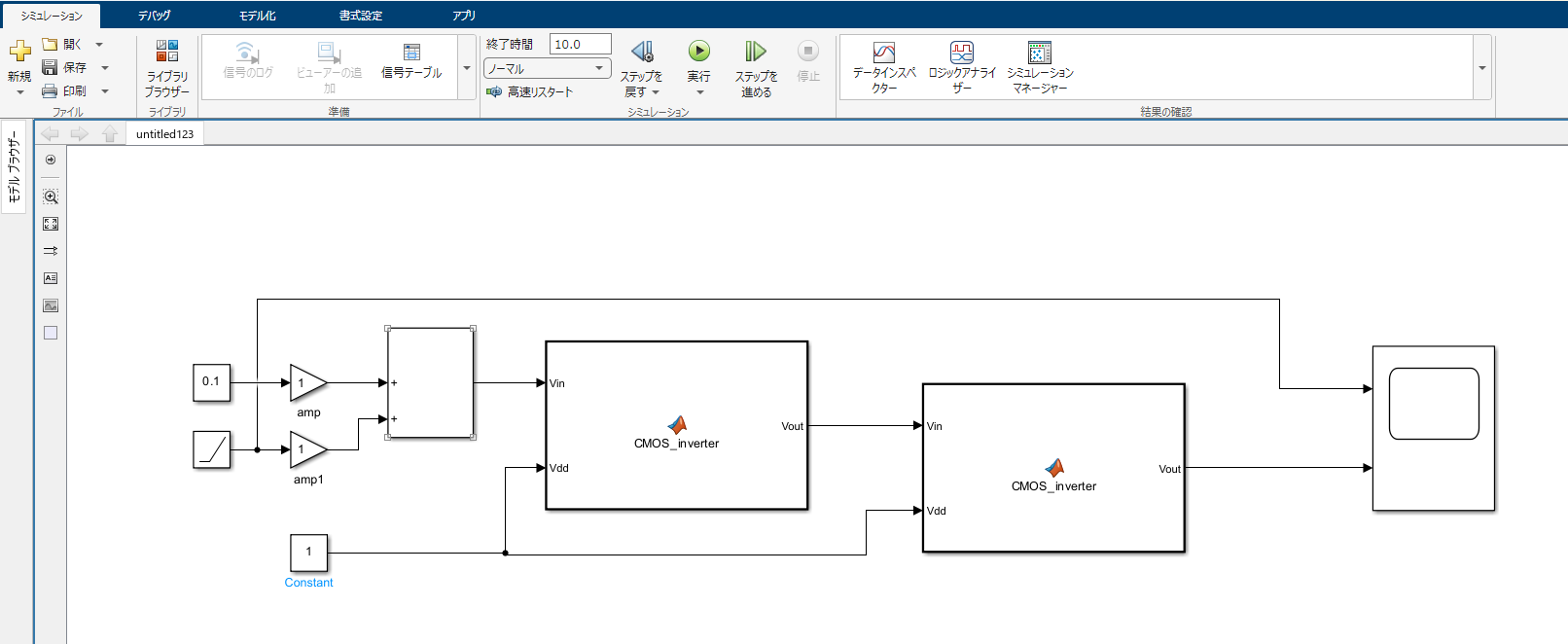Open the Logic Analyzer
Image resolution: width=1568 pixels, height=644 pixels.
coord(962,66)
